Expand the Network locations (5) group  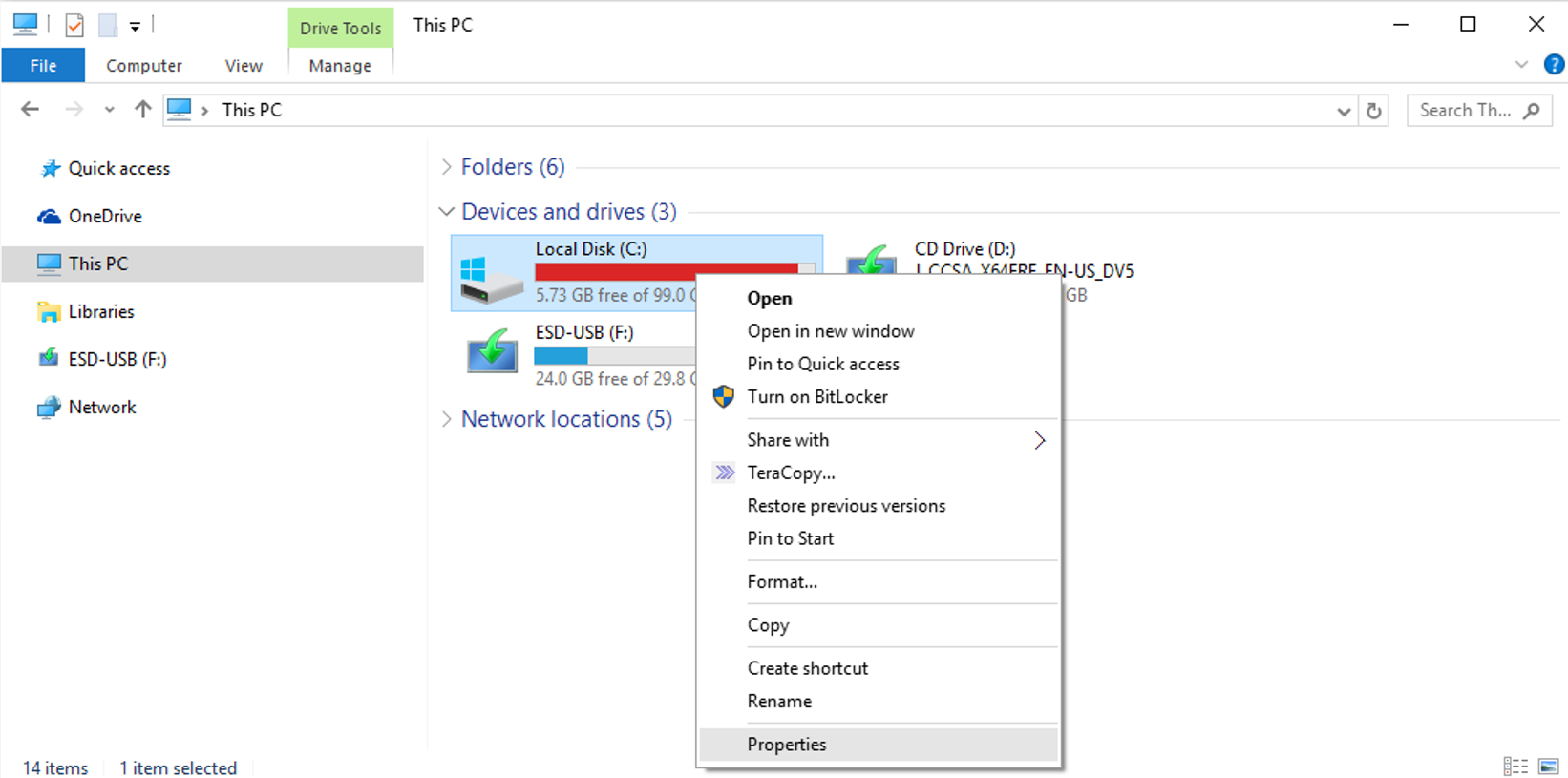(446, 419)
